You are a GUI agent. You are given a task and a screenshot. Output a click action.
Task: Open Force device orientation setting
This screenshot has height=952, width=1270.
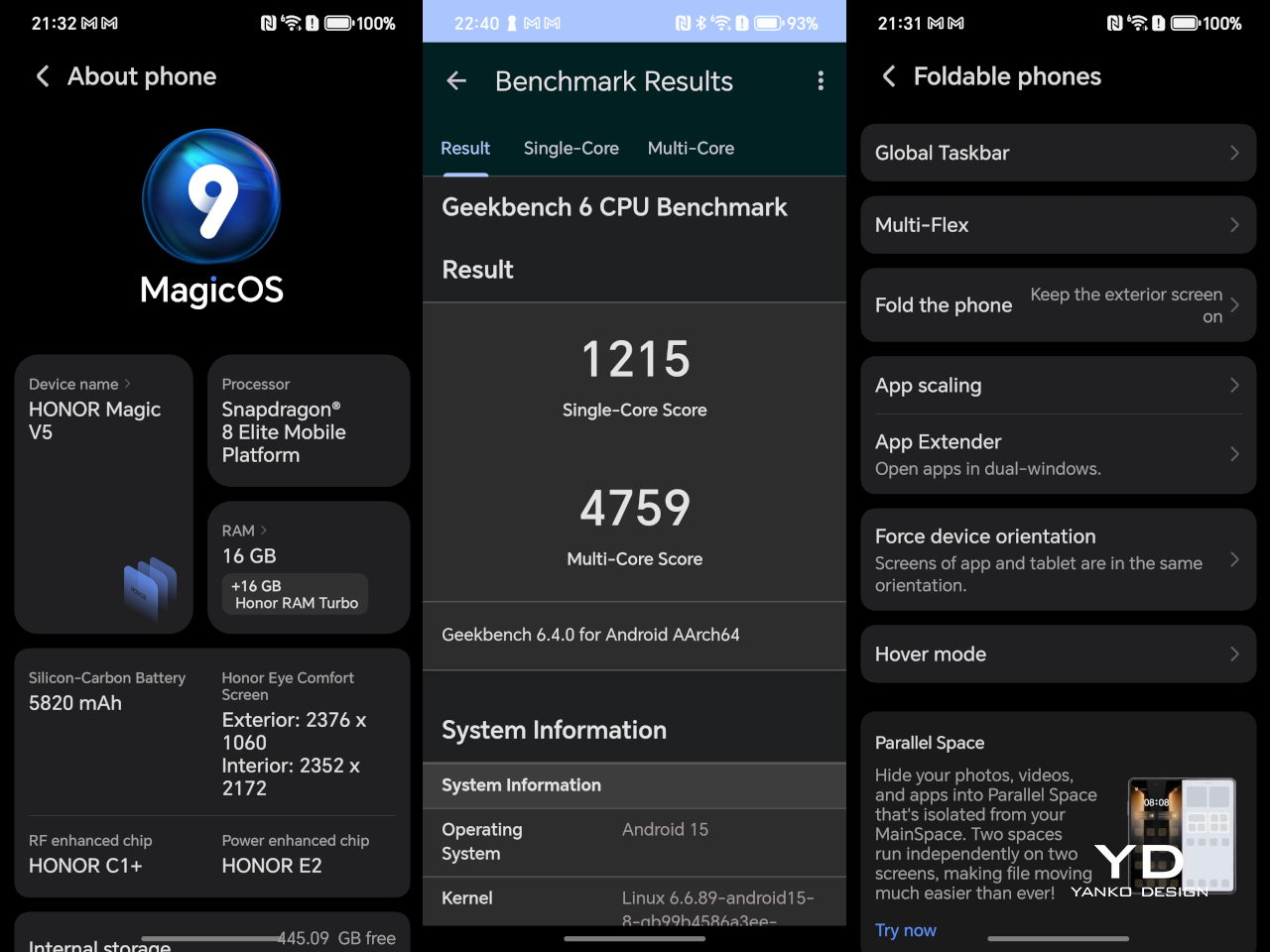point(1058,559)
